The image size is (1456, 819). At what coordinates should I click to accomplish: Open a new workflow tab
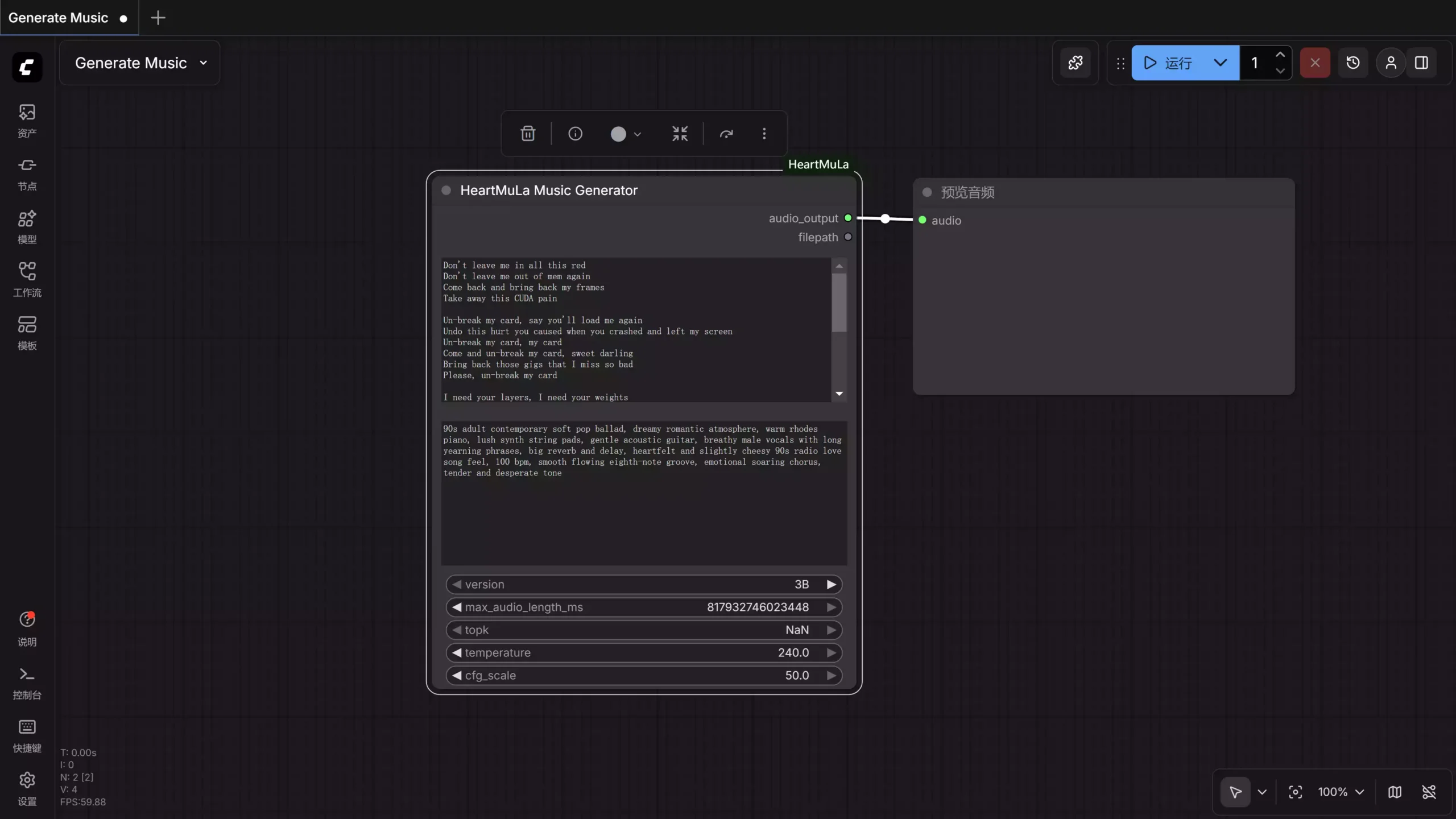click(158, 18)
